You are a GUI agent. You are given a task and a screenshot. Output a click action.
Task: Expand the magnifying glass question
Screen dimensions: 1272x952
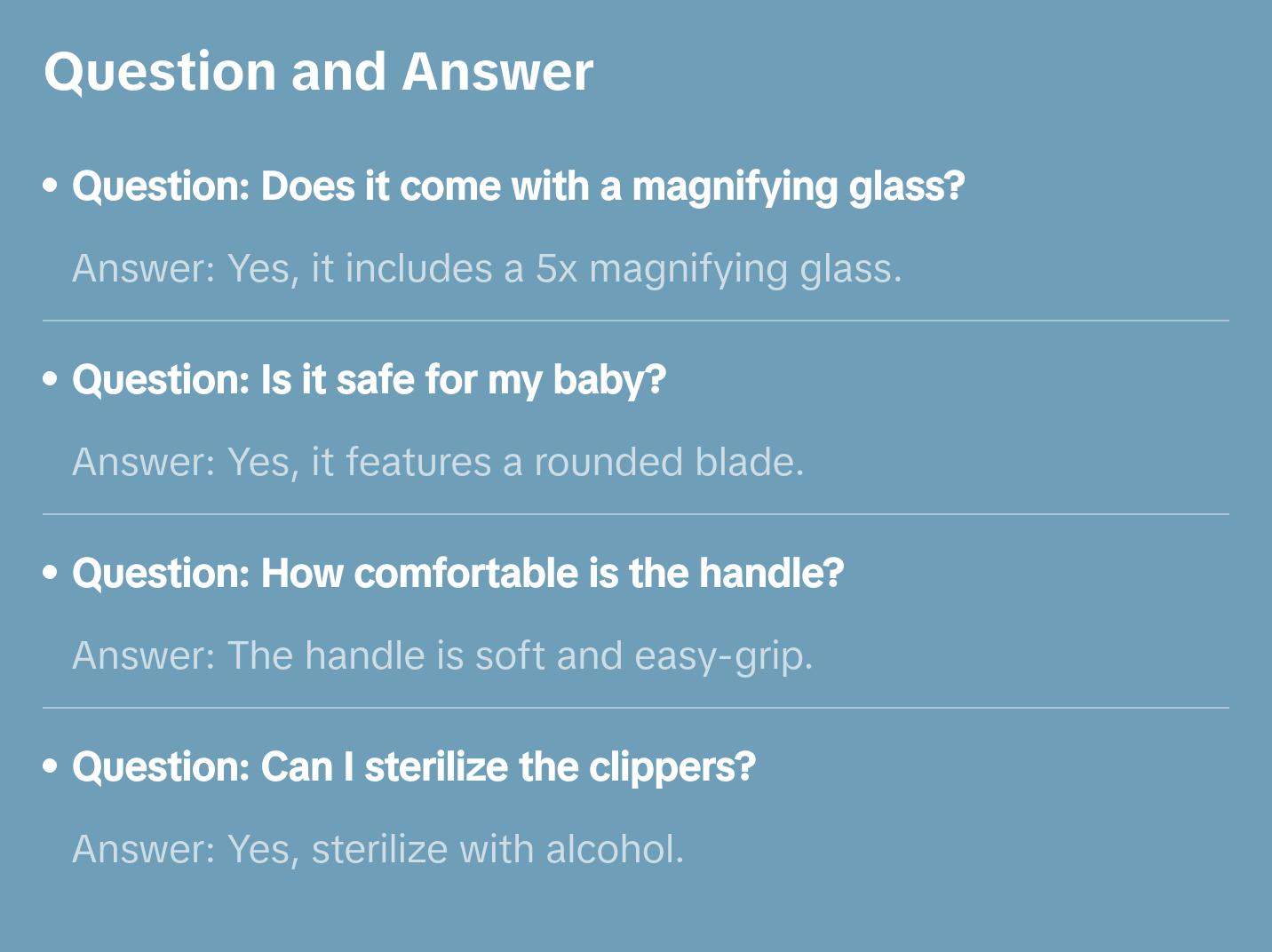518,186
